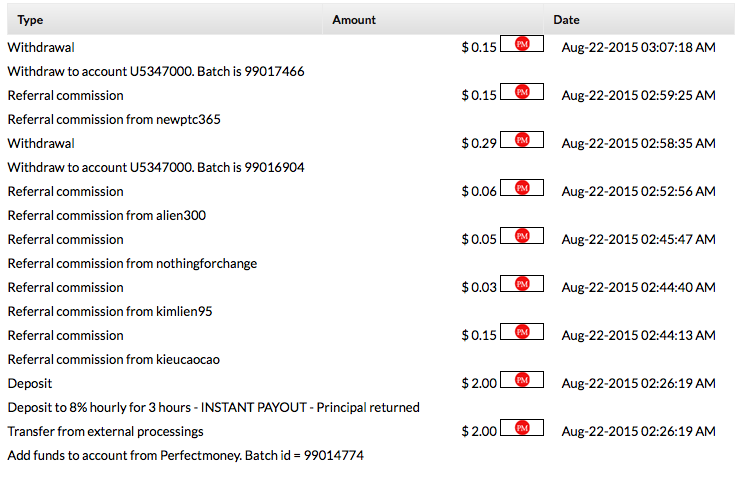Image resolution: width=745 pixels, height=477 pixels.
Task: Click the PM icon beside the 03:07:18 withdrawal
Action: (x=521, y=44)
